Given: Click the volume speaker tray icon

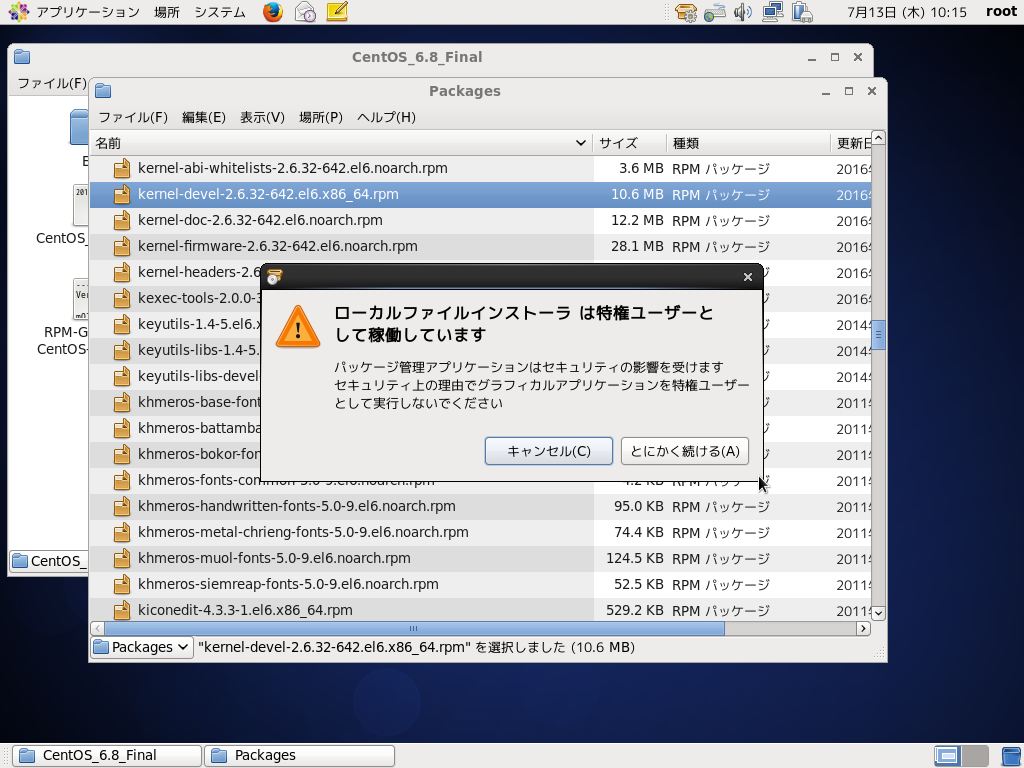Looking at the screenshot, I should 743,12.
